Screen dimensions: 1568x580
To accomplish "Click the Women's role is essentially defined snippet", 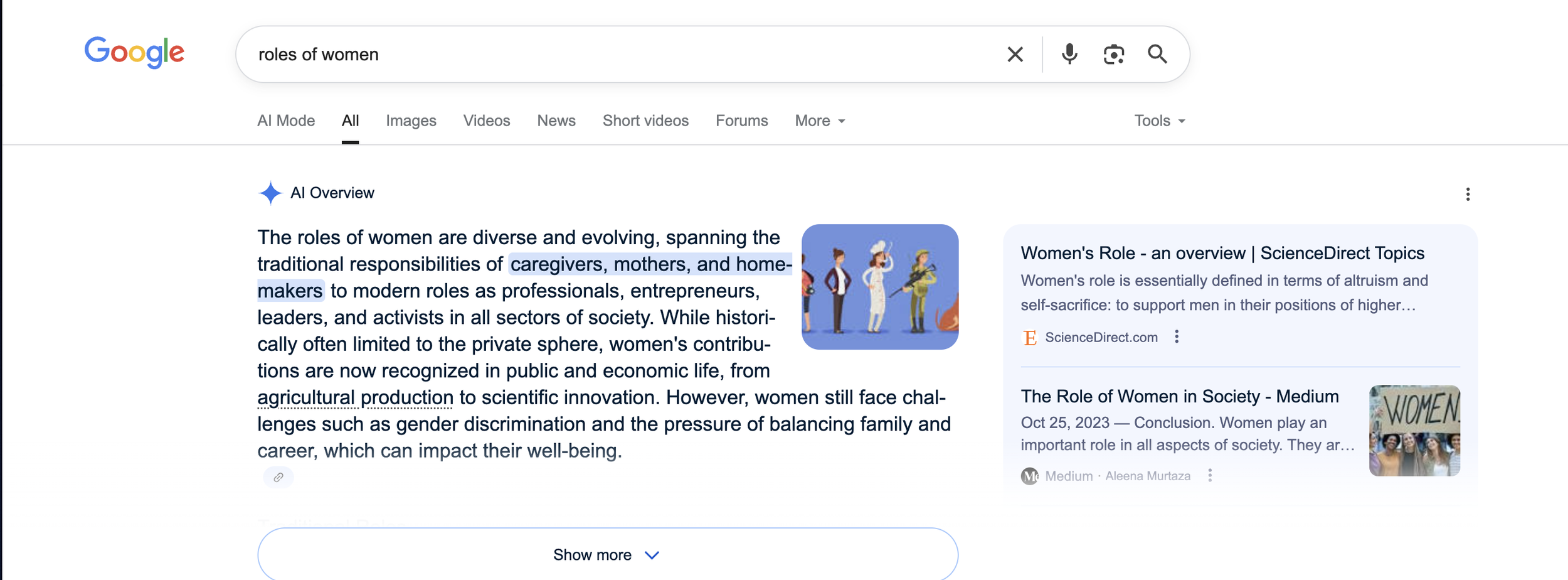I will [x=1224, y=293].
